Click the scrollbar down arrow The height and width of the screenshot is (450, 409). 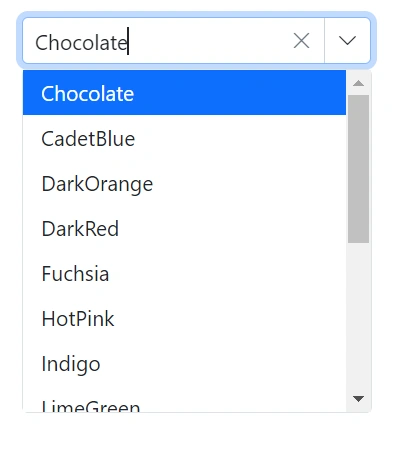358,399
